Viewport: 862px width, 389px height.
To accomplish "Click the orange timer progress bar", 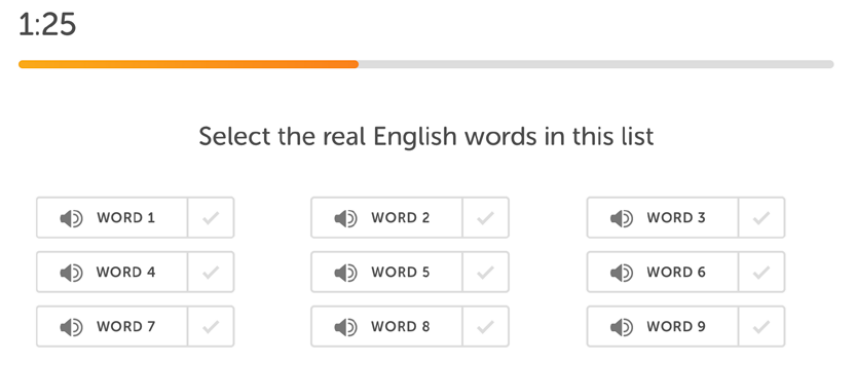I will [x=189, y=64].
